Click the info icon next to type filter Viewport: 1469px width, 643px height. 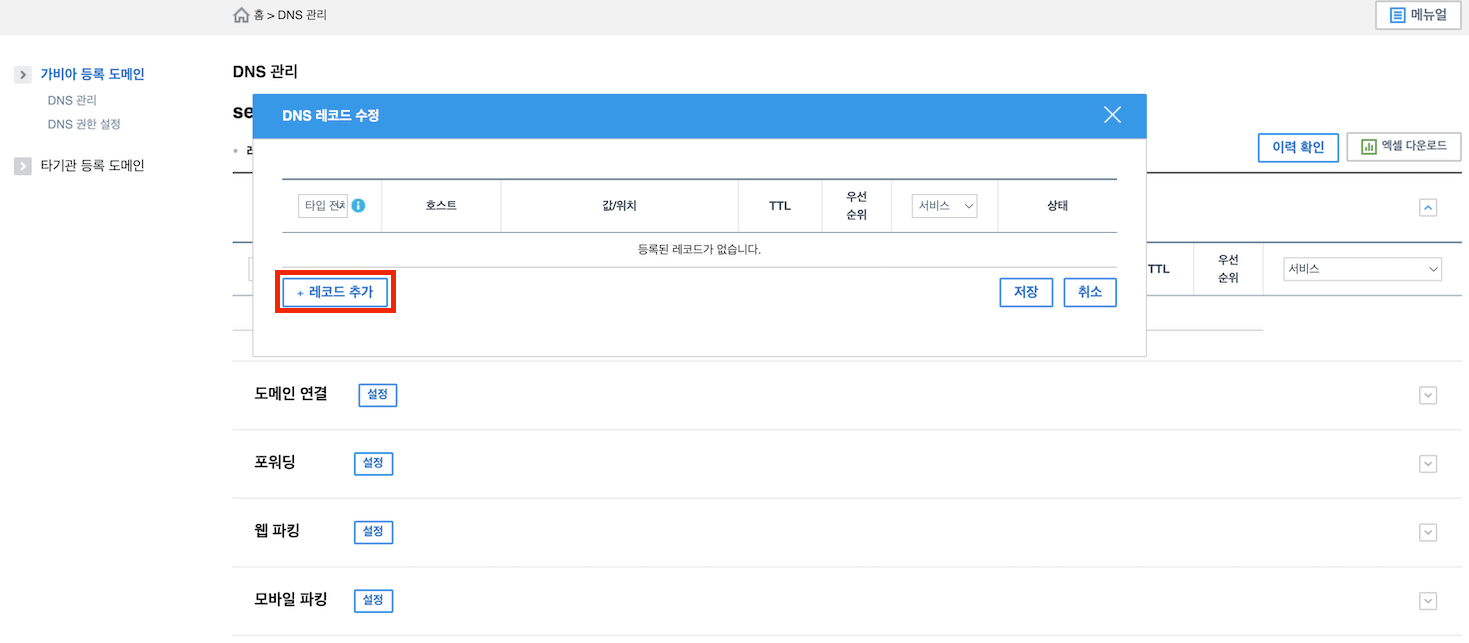(x=358, y=206)
